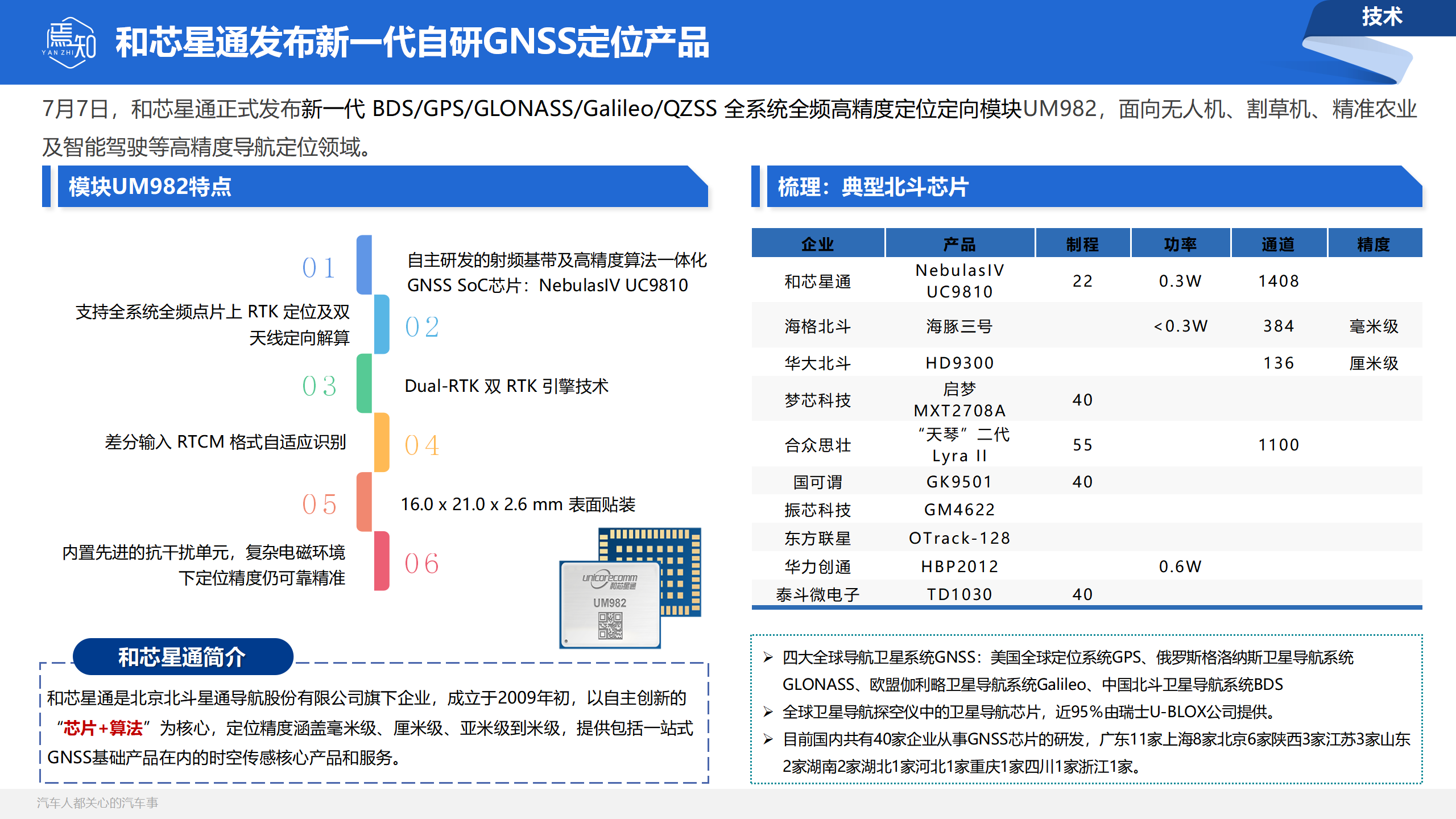Click the slide title 和芯星通发布新一代自研GNSS定位产品
The image size is (1456, 819).
(x=412, y=43)
